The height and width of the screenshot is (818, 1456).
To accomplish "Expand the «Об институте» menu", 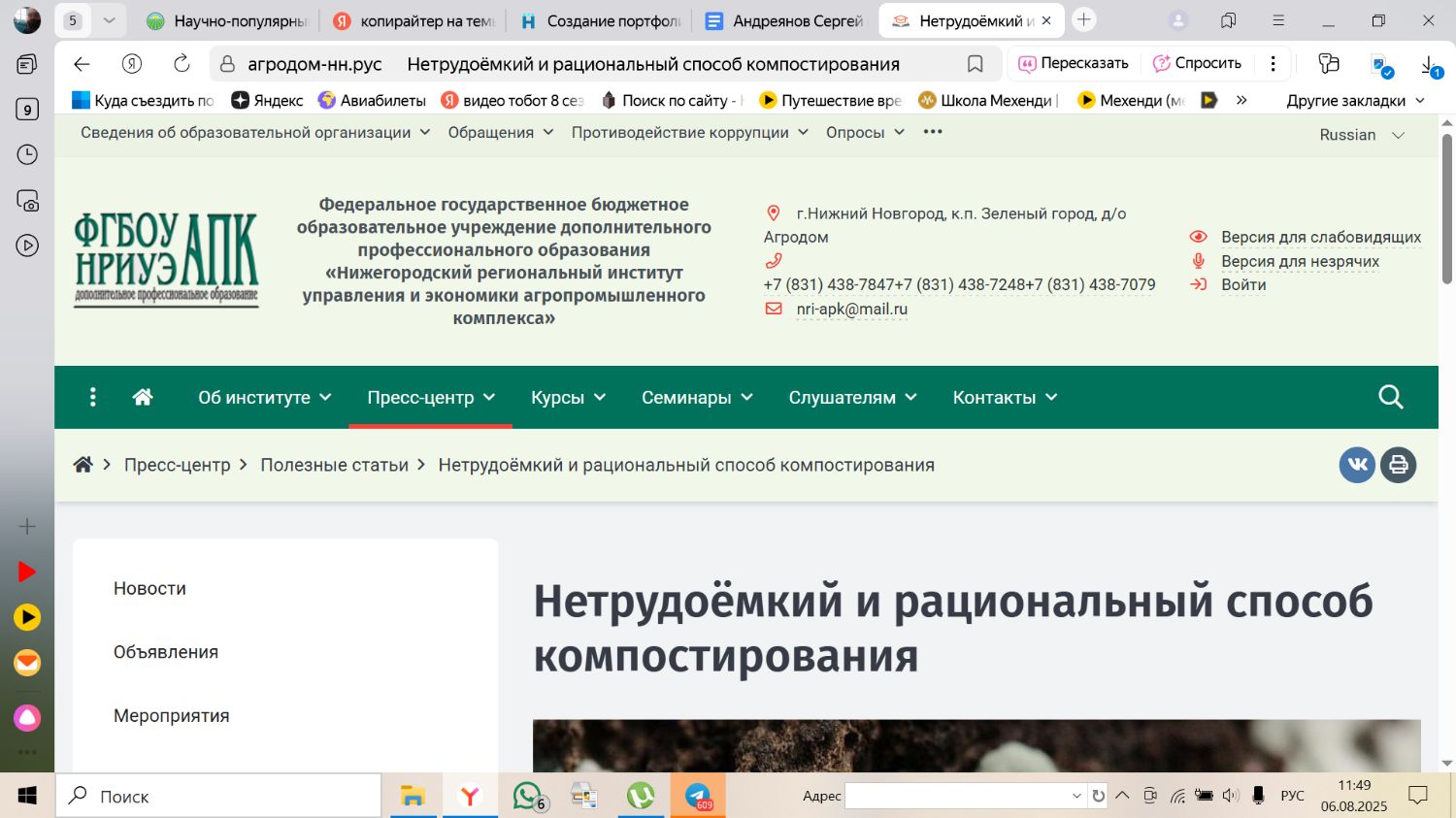I will pos(264,398).
